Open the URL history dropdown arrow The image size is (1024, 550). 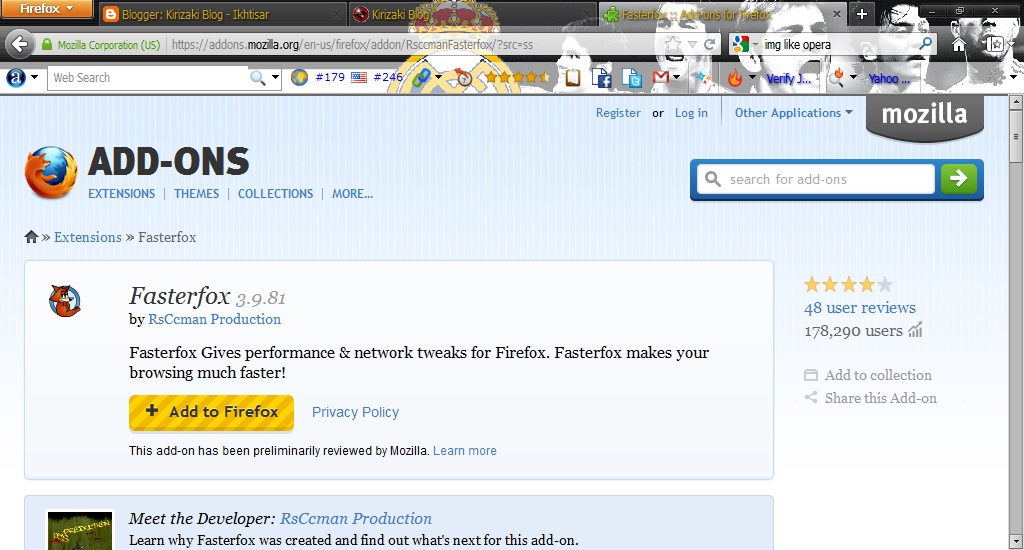[x=692, y=45]
